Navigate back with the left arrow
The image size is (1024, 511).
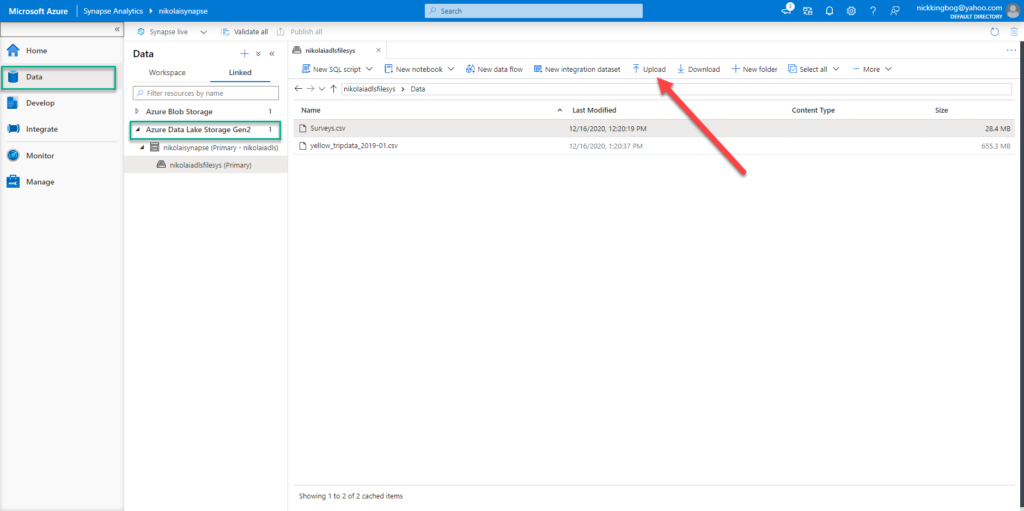click(x=298, y=89)
